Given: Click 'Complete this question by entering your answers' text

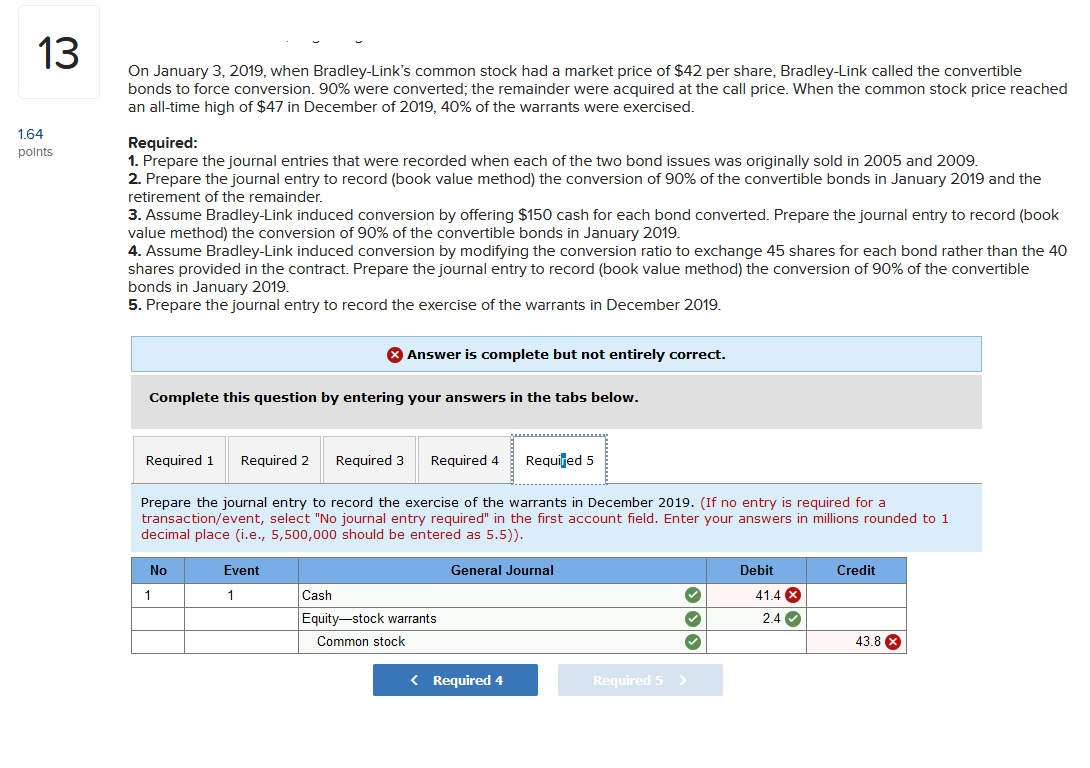Looking at the screenshot, I should click(x=393, y=398).
